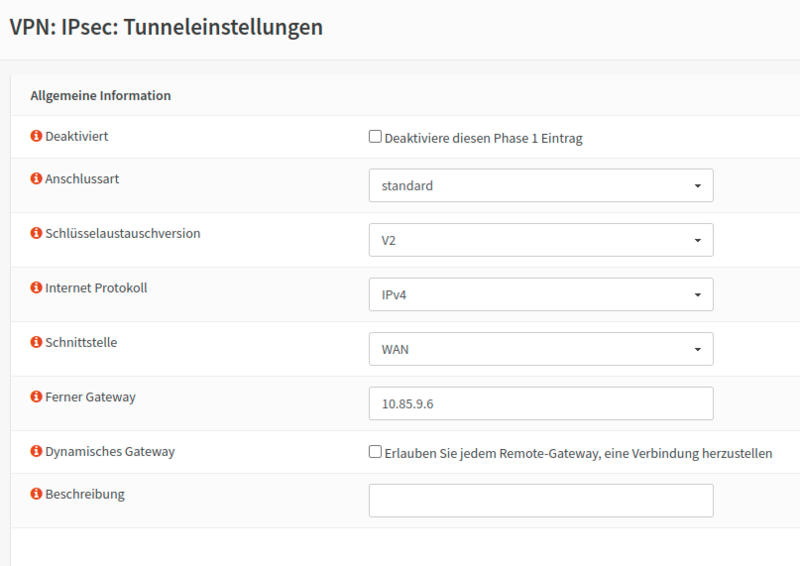Open the help icon beside Schnittstelle
This screenshot has height=566, width=800.
point(37,342)
